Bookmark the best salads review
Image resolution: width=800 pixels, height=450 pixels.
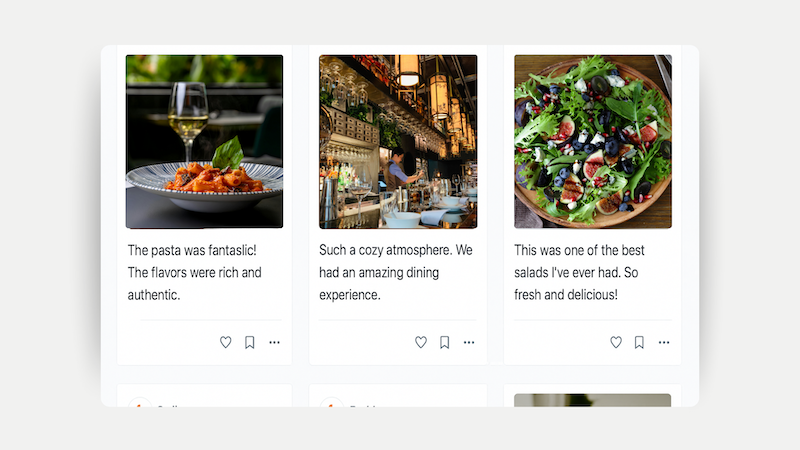(640, 342)
